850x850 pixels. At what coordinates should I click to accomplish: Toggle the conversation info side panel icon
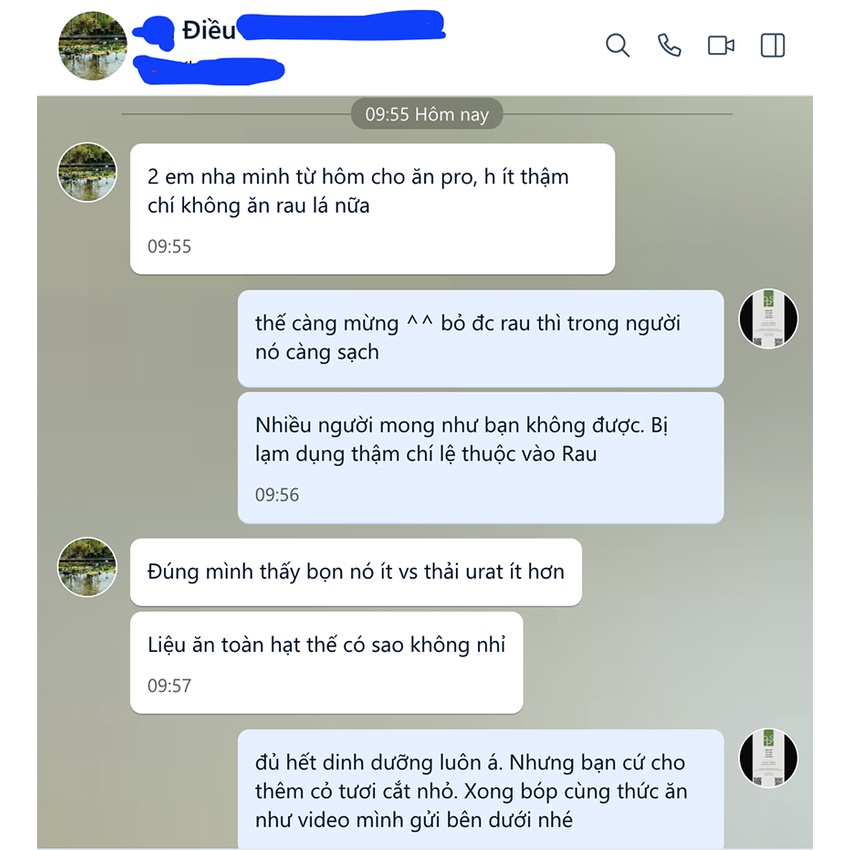tap(772, 46)
